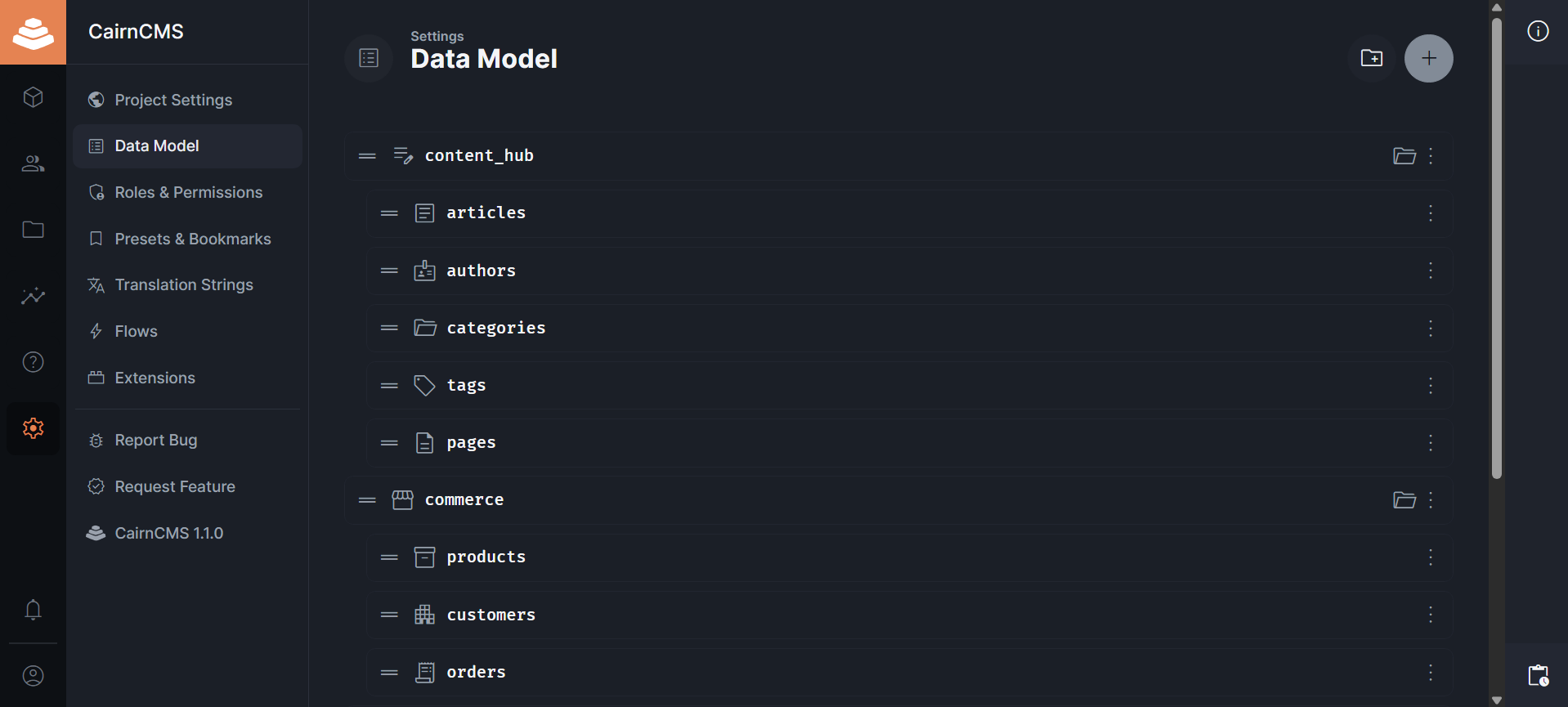Viewport: 1568px width, 707px height.
Task: Open categories more options menu
Action: point(1431,328)
